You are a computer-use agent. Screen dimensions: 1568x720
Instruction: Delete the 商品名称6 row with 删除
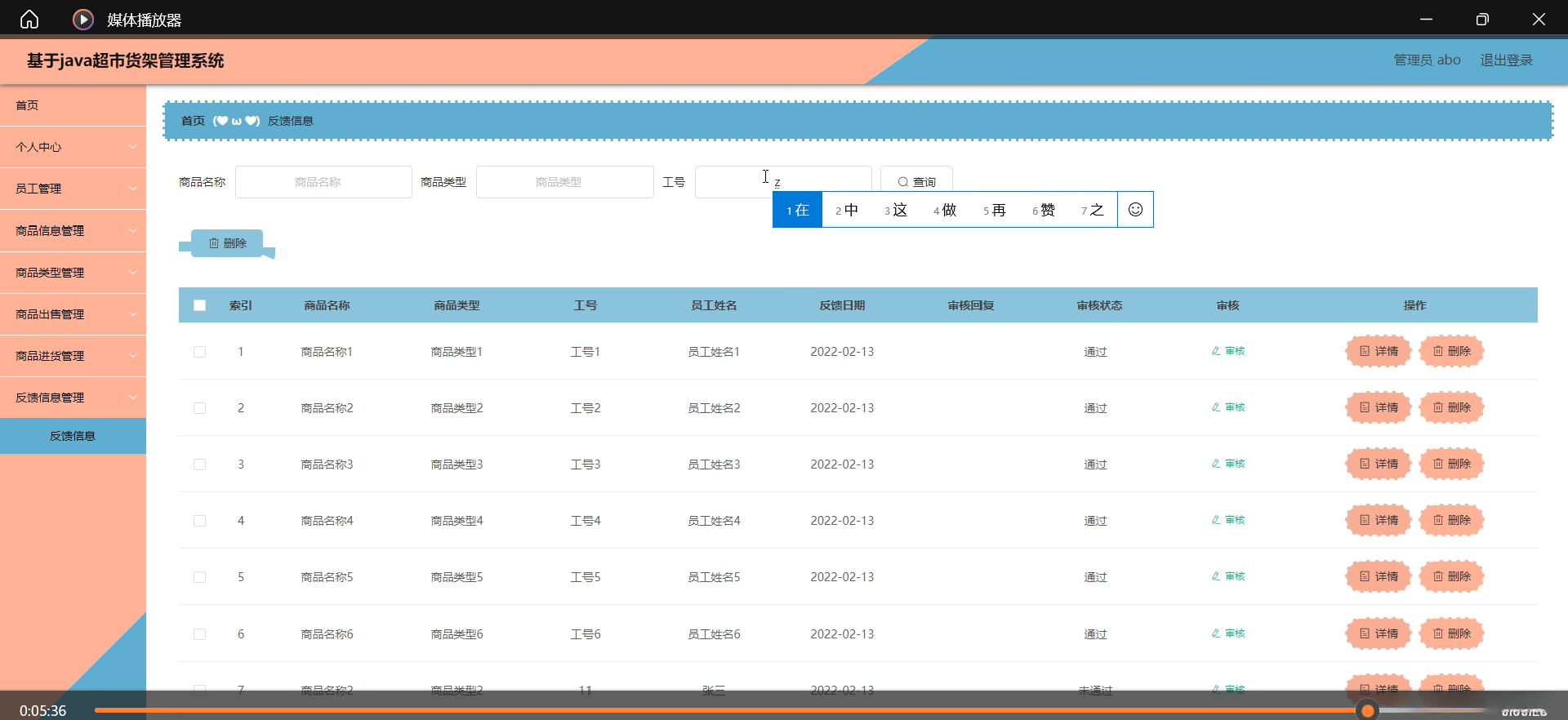[x=1451, y=633]
